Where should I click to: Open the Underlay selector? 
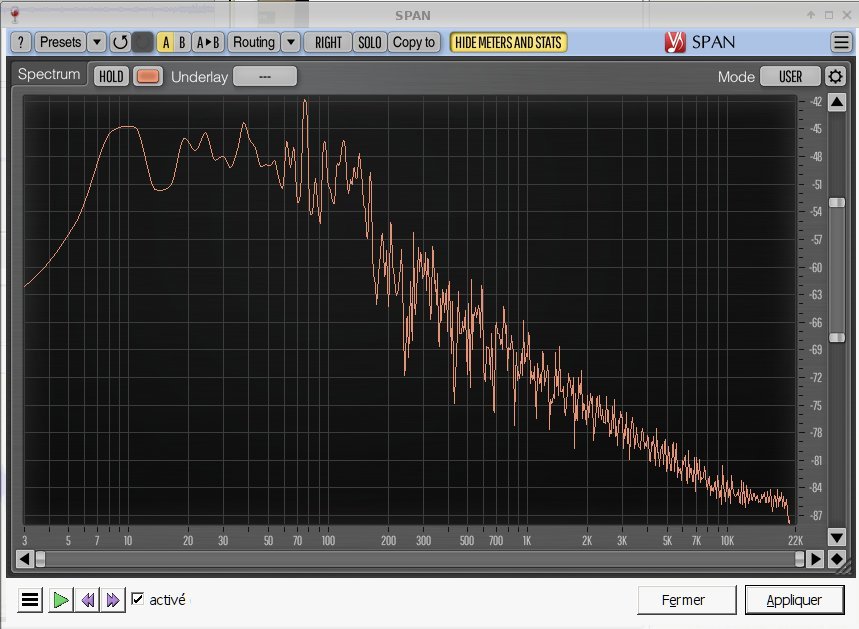tap(265, 76)
